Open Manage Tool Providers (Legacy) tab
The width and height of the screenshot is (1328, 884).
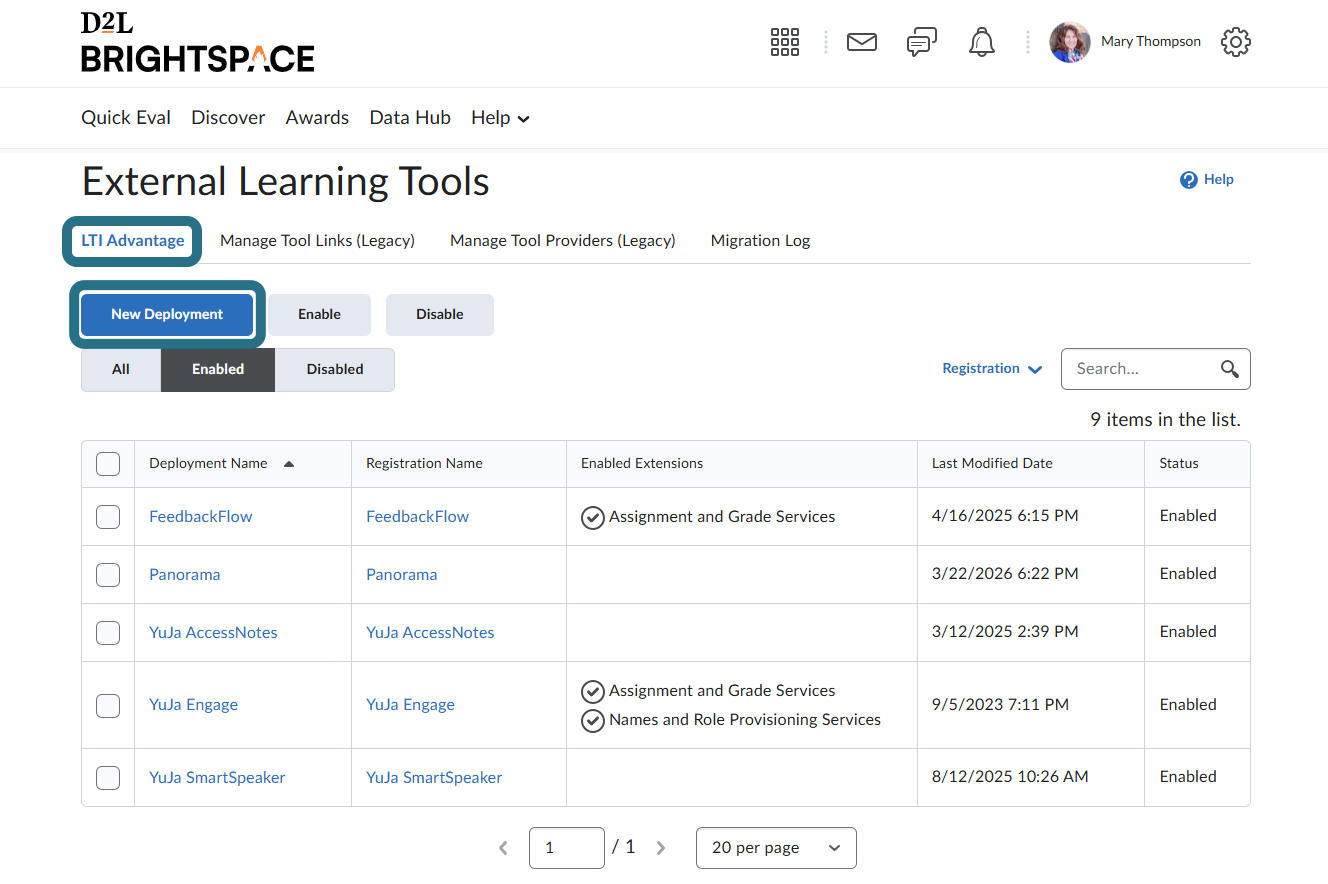563,241
